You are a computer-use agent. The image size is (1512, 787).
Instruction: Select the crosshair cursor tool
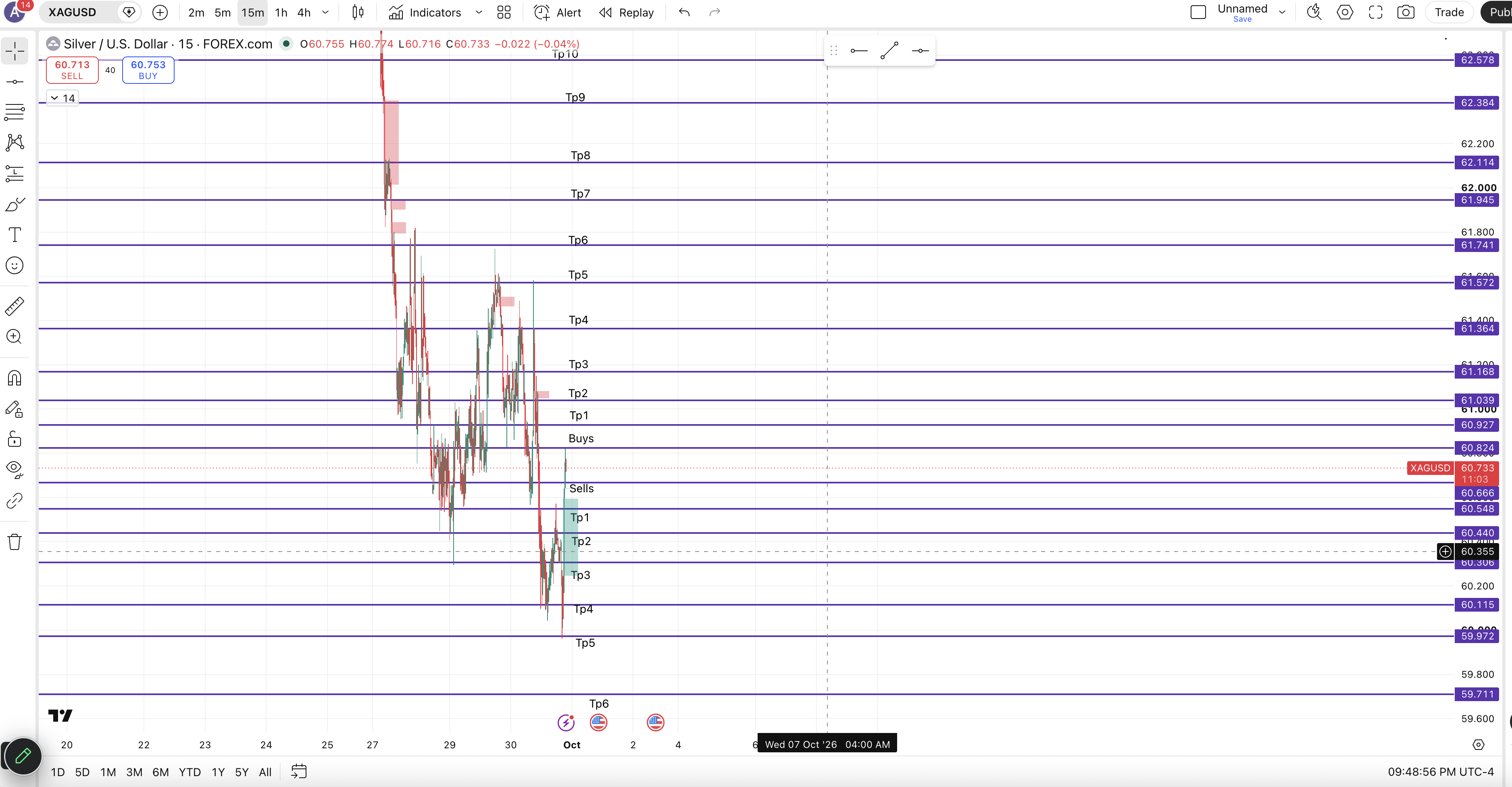click(x=15, y=52)
